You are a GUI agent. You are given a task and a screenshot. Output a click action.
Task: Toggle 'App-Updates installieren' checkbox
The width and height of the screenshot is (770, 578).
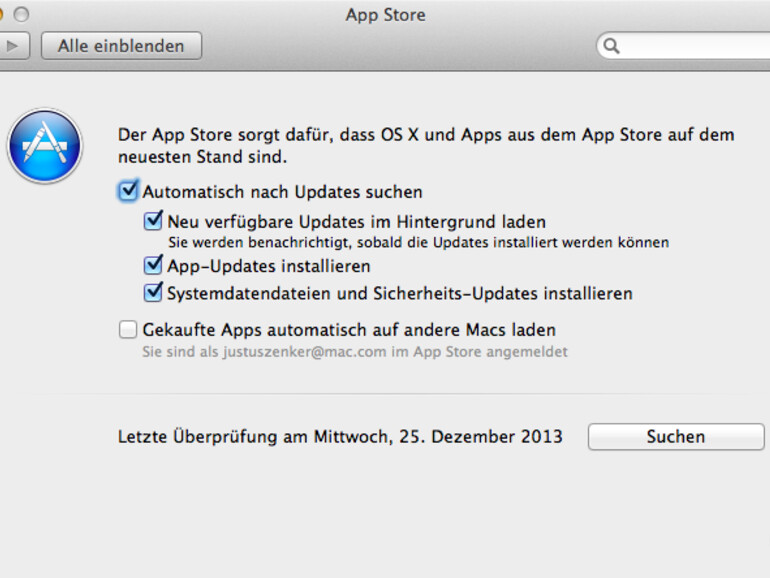(x=153, y=266)
